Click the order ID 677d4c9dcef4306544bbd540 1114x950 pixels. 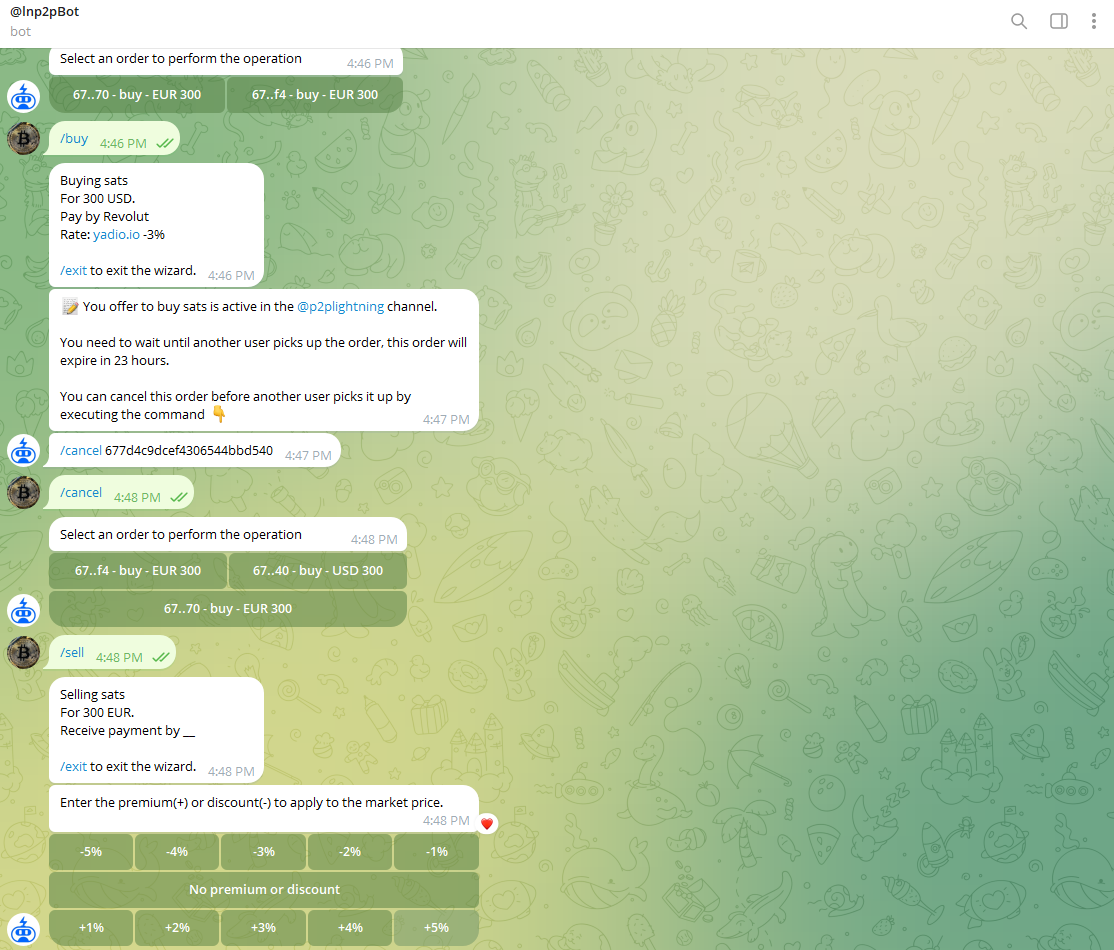tap(189, 450)
